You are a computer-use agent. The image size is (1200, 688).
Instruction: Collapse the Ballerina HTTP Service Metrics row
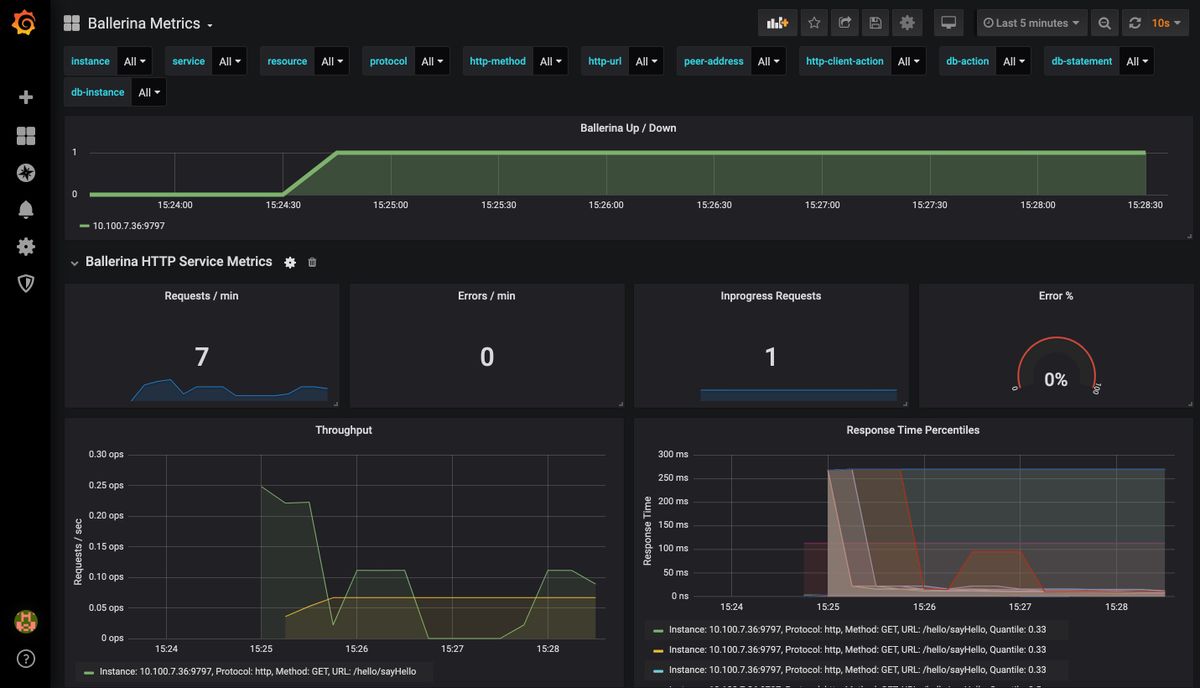pos(74,262)
